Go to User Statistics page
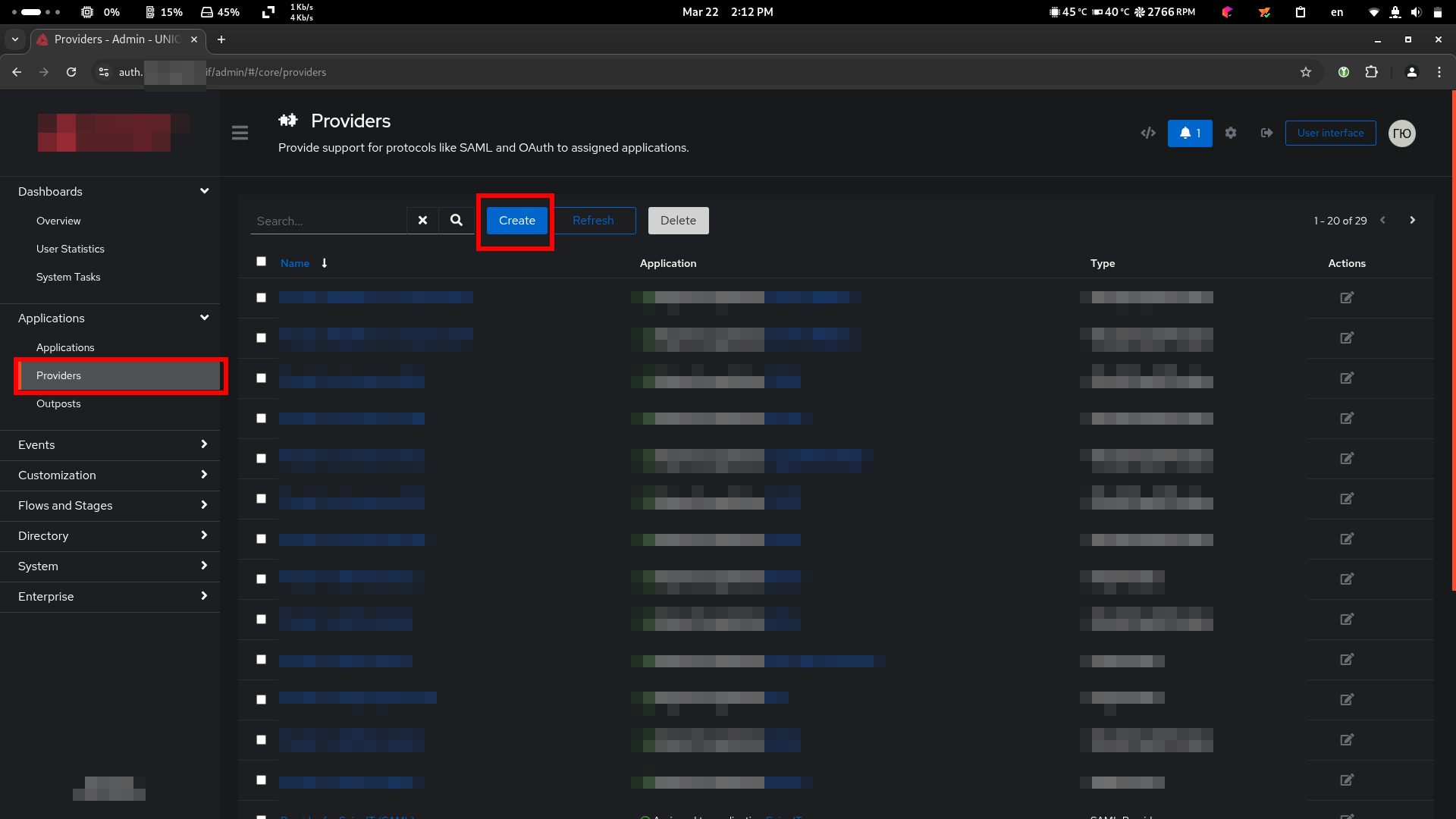Viewport: 1456px width, 819px height. (71, 249)
